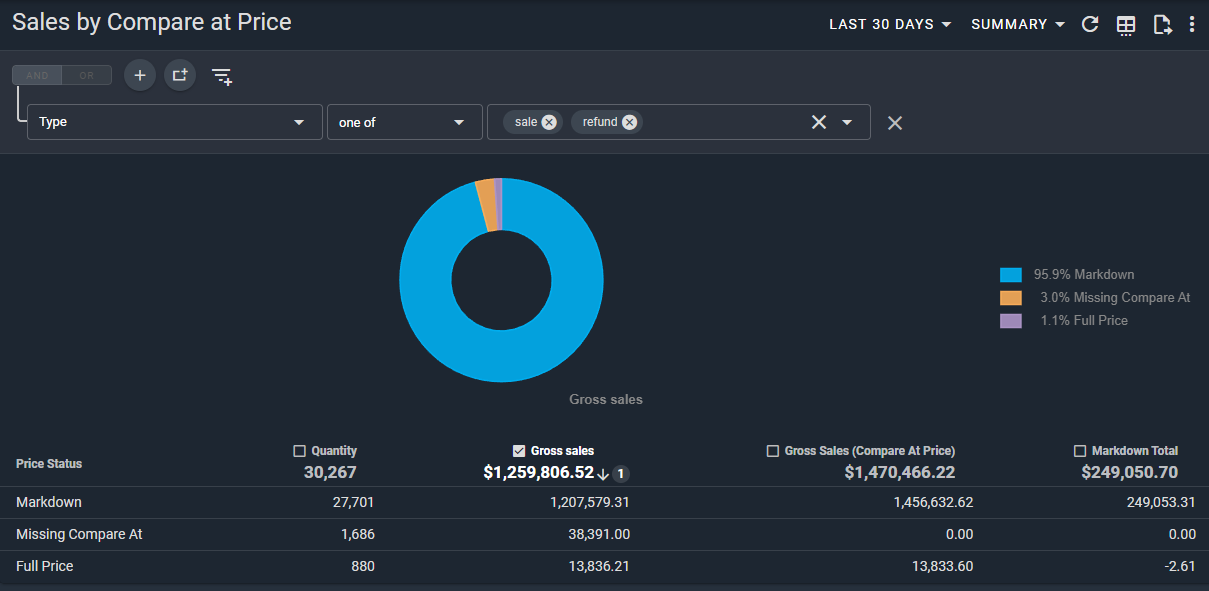The width and height of the screenshot is (1209, 591).
Task: Add a new filter condition with plus
Action: click(140, 75)
